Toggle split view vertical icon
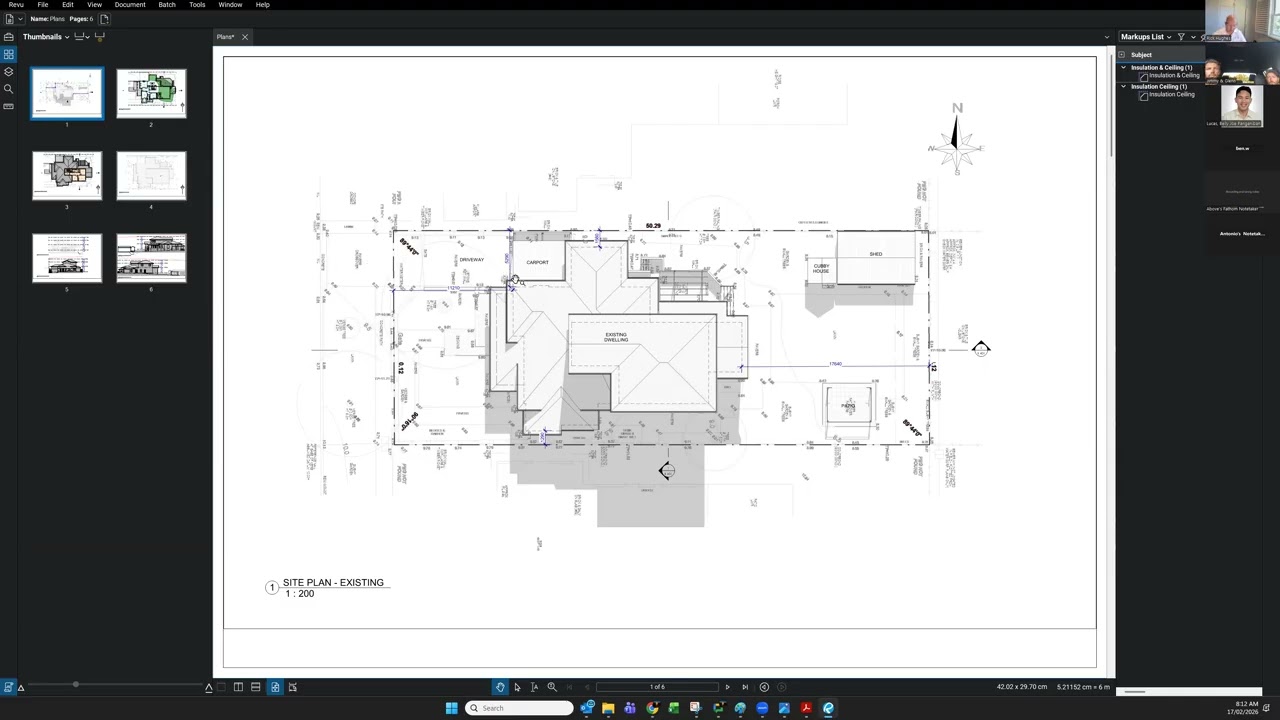Screen dimensions: 1280x720 coord(238,687)
